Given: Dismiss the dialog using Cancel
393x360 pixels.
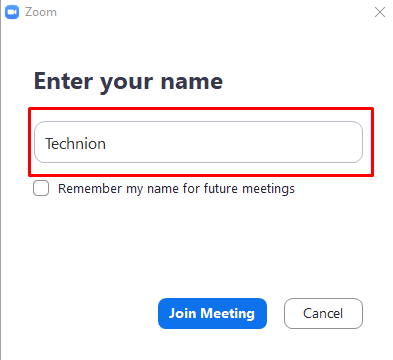Looking at the screenshot, I should tap(323, 313).
